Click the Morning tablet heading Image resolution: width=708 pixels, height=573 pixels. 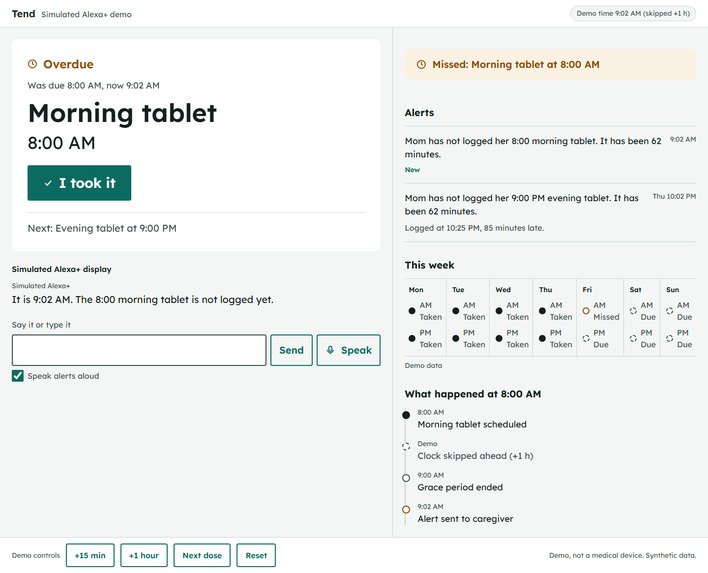[122, 113]
